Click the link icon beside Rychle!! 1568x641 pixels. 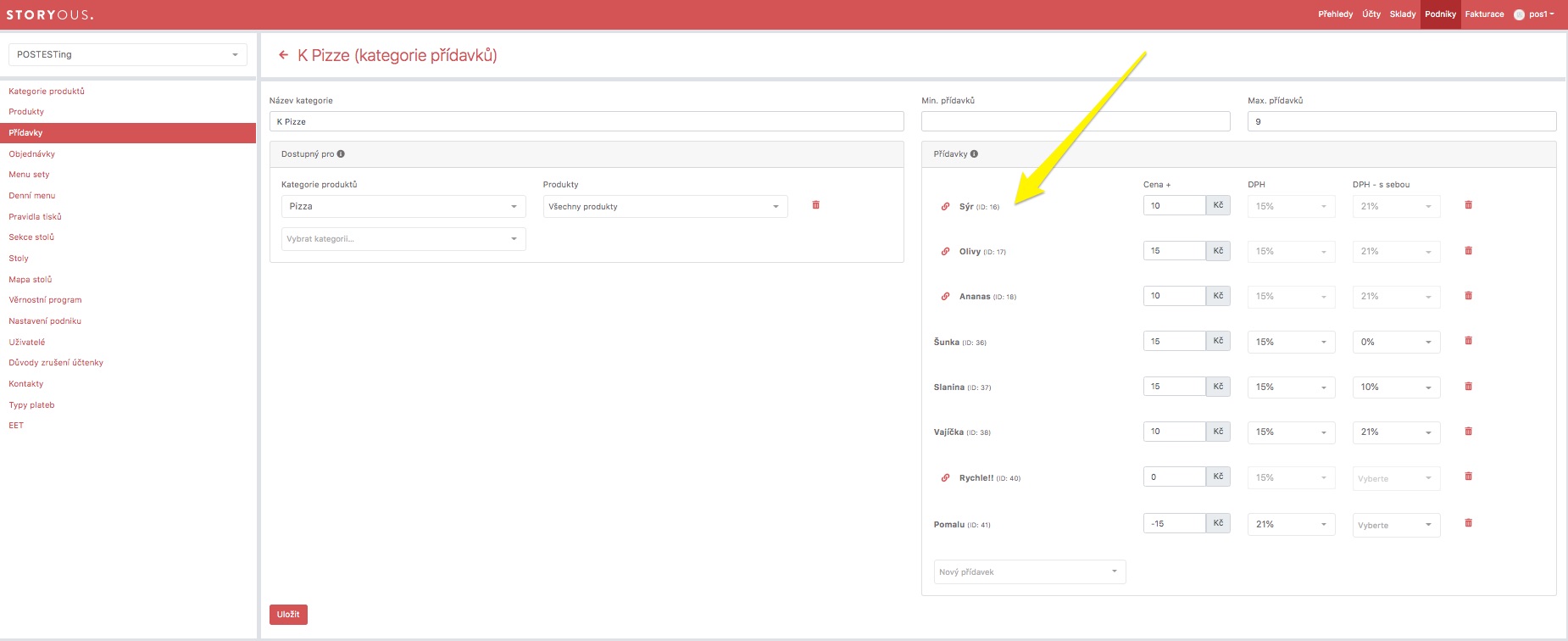pyautogui.click(x=946, y=477)
